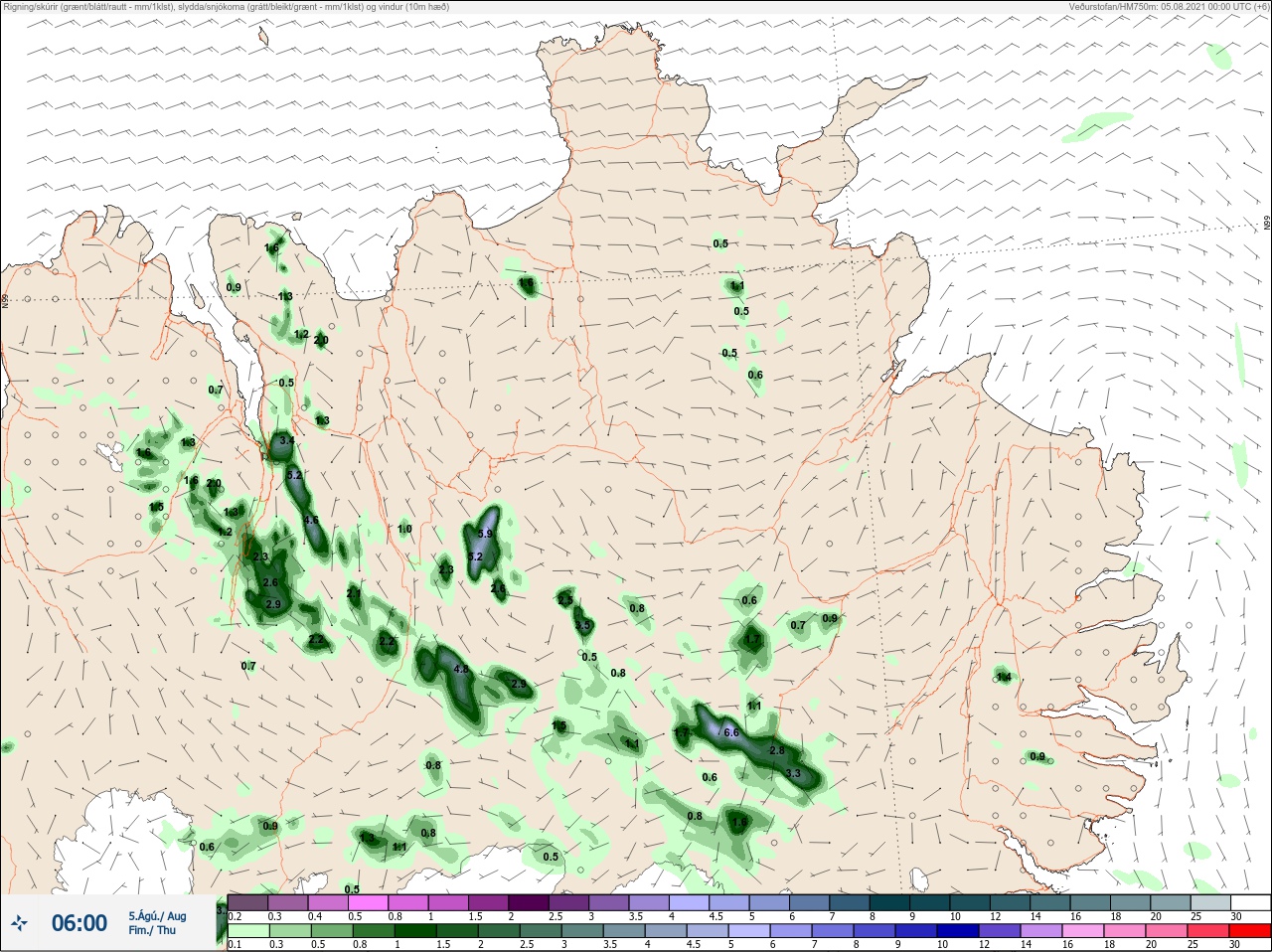Click the map title beginning 'Rigning/skúrir'
Image resolution: width=1272 pixels, height=952 pixels.
226,7
